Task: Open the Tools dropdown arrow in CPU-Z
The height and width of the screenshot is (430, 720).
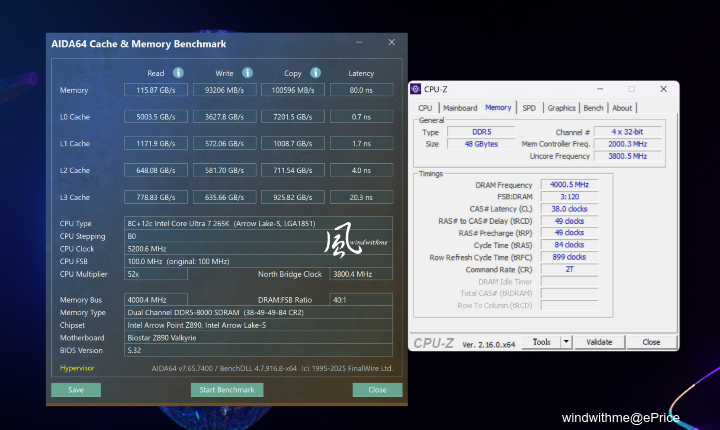Action: click(x=566, y=342)
